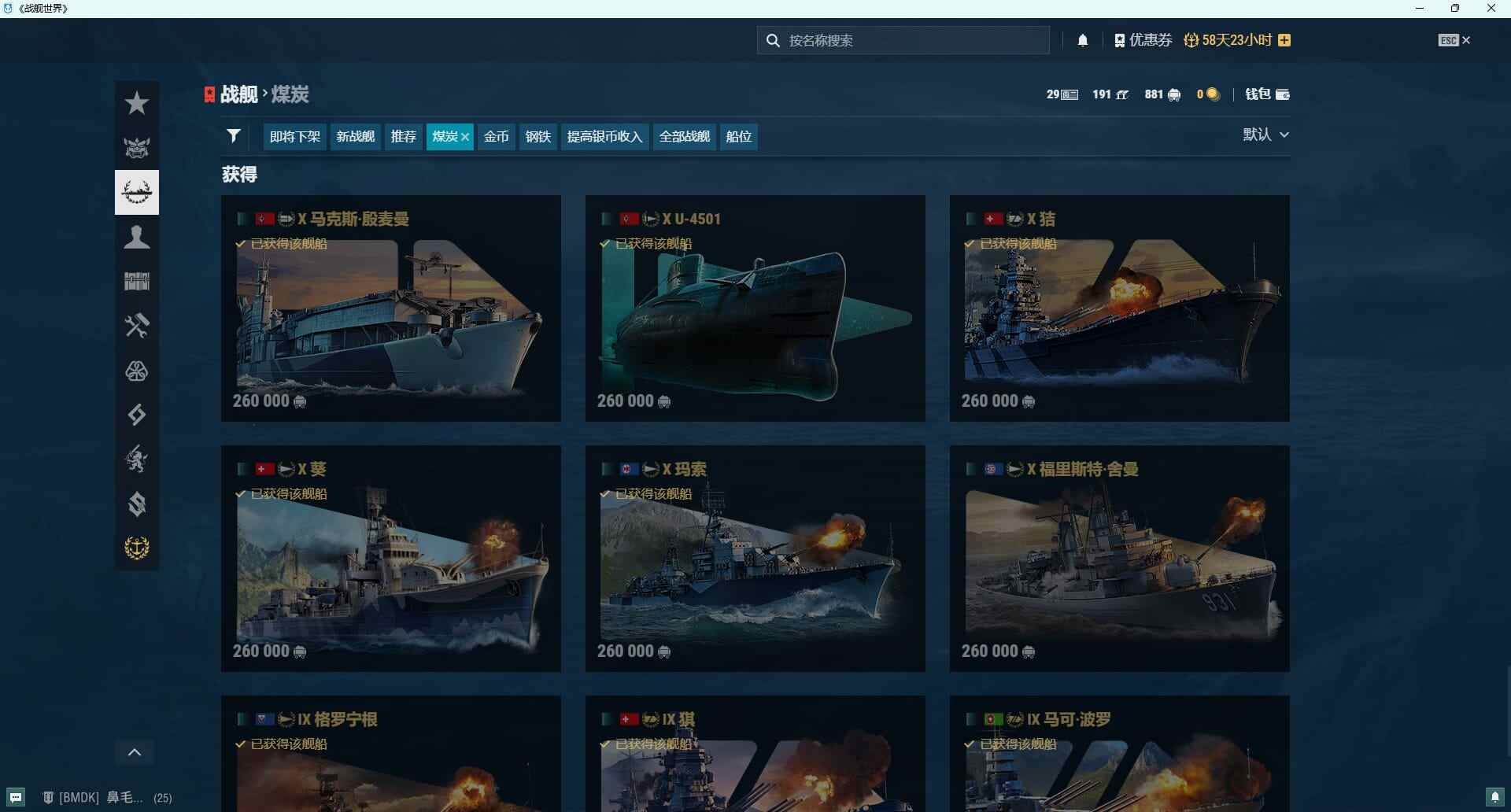Open the warships category in sidebar
Image resolution: width=1511 pixels, height=812 pixels.
pos(137,192)
